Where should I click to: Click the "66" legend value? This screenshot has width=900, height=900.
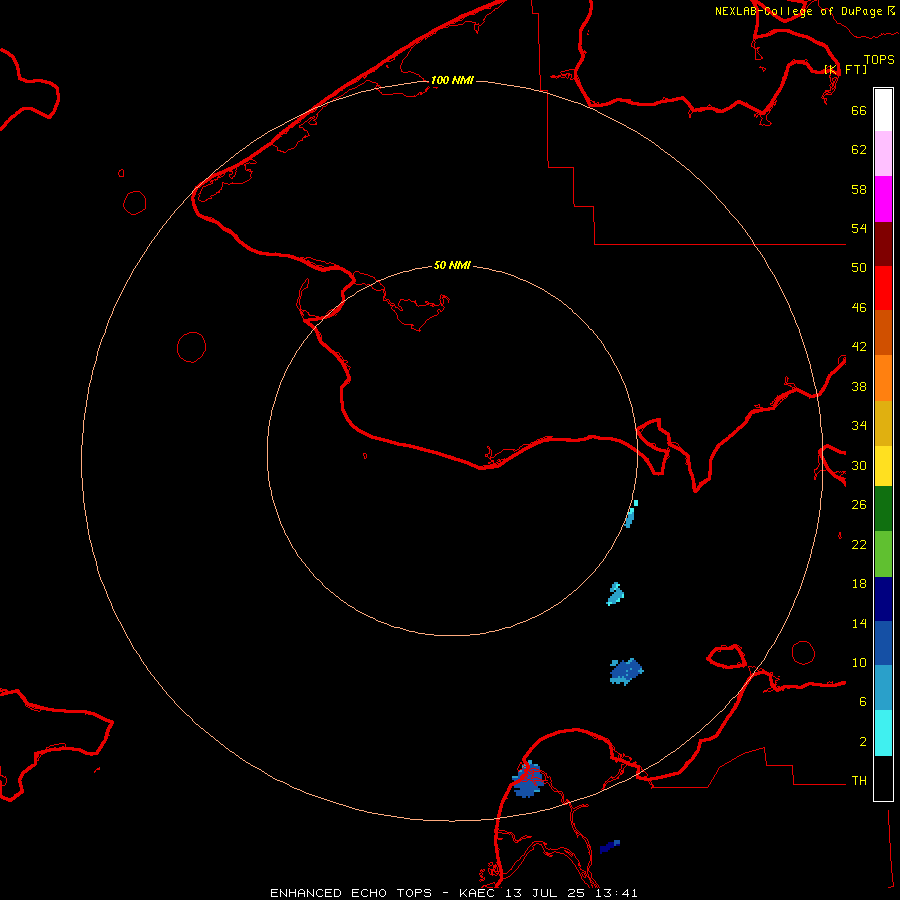click(x=859, y=110)
